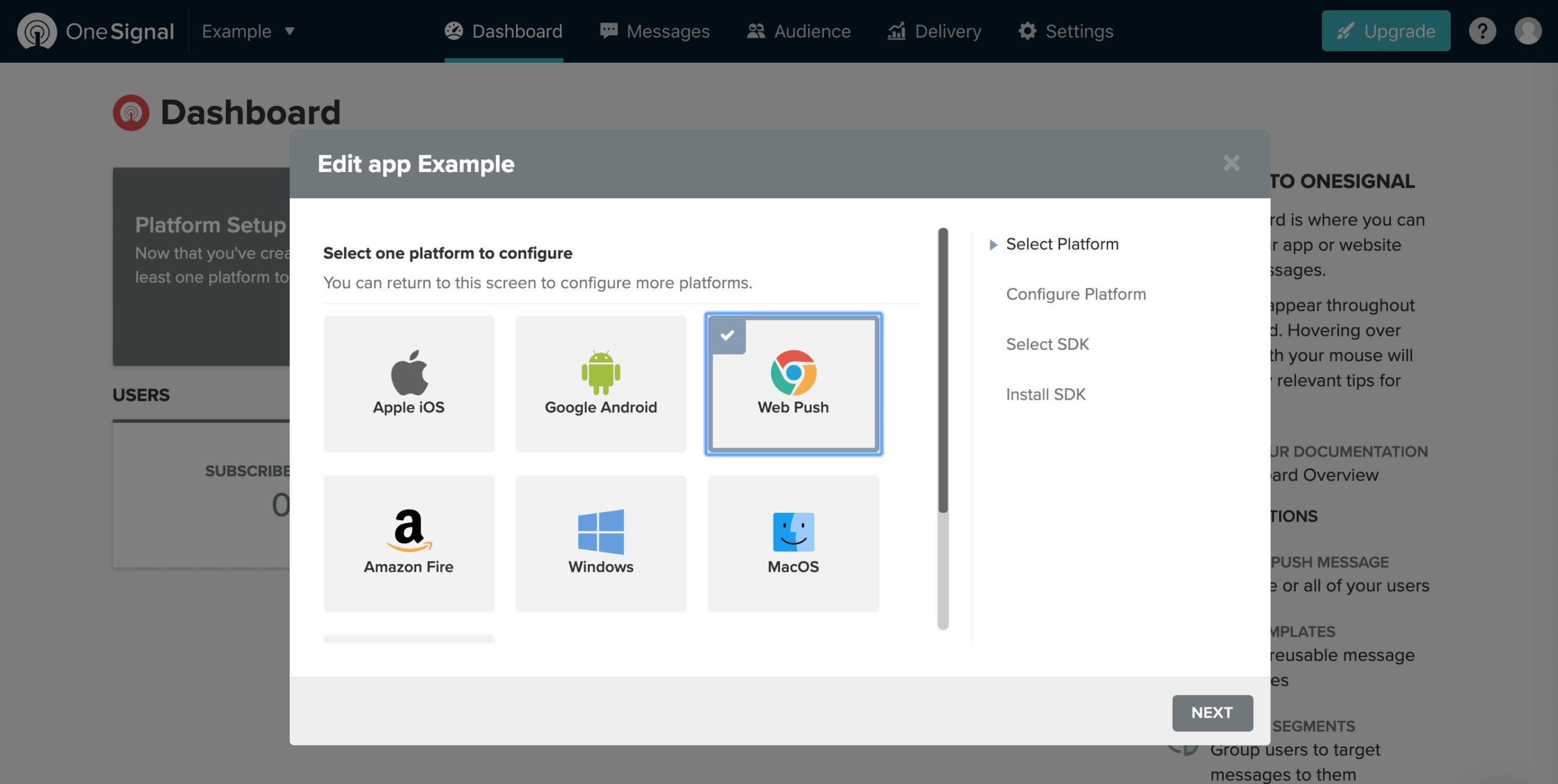1558x784 pixels.
Task: Click the Select Platform step
Action: point(1062,244)
